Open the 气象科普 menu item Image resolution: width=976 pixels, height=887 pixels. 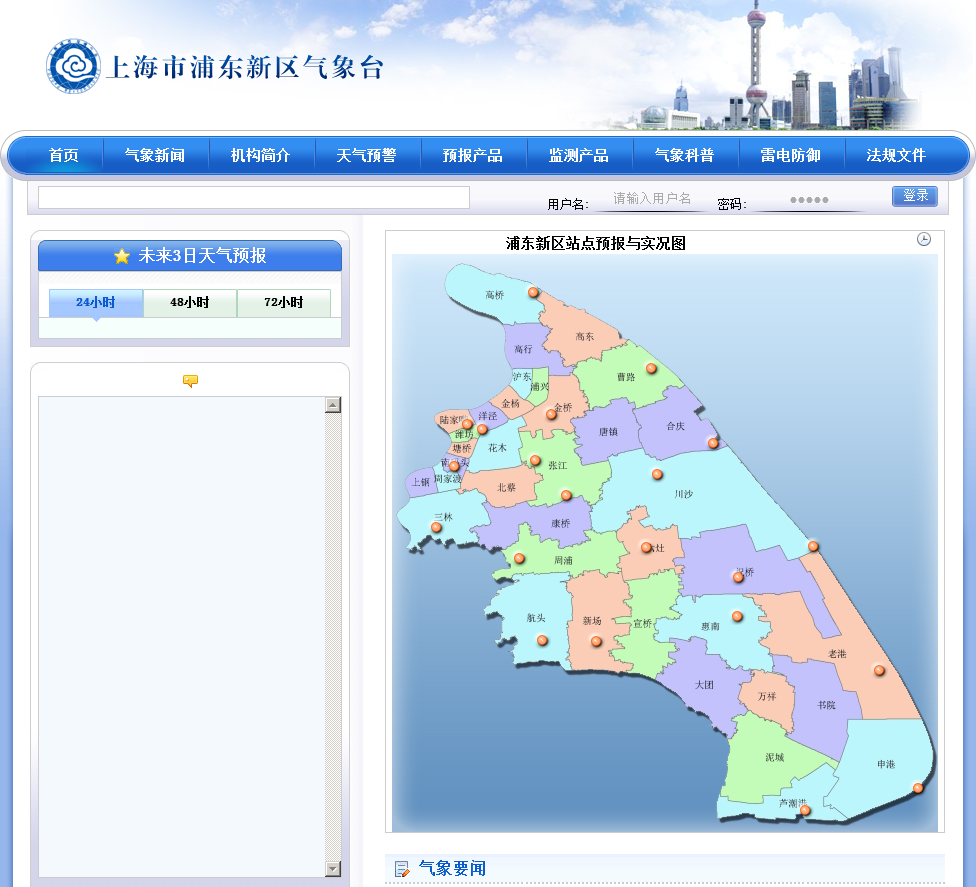click(685, 155)
